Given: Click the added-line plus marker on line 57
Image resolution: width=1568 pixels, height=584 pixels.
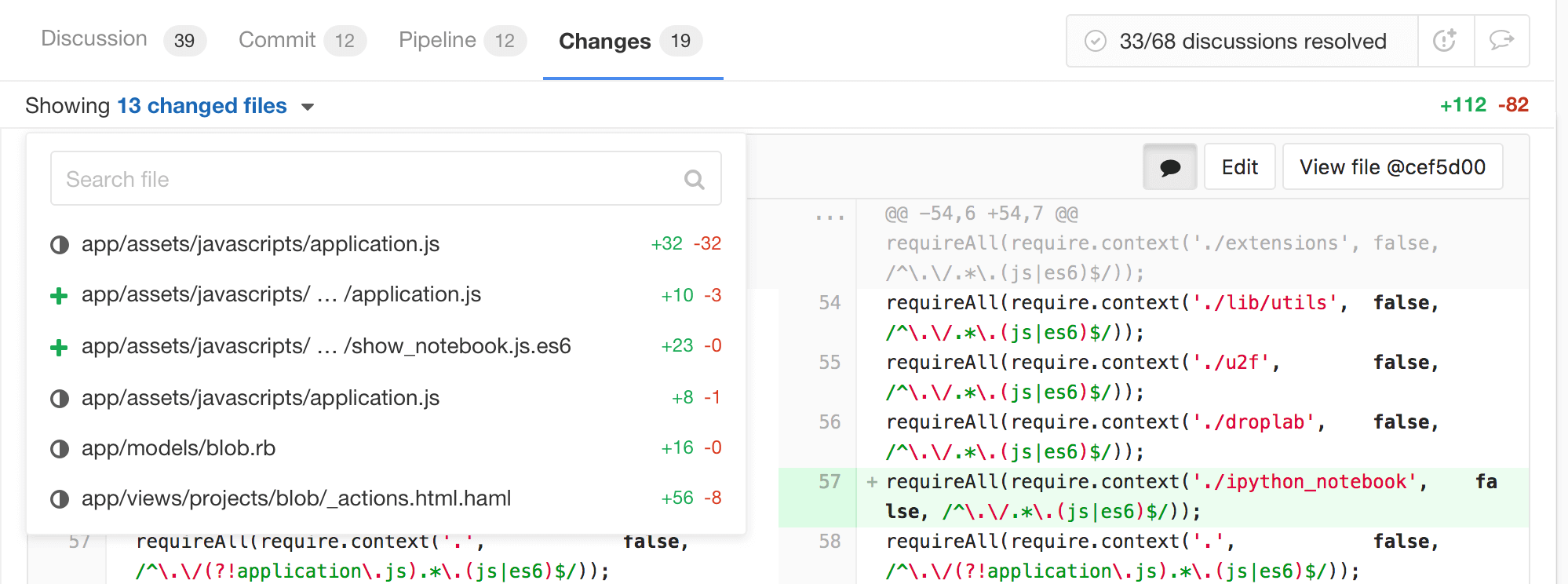Looking at the screenshot, I should pyautogui.click(x=872, y=482).
